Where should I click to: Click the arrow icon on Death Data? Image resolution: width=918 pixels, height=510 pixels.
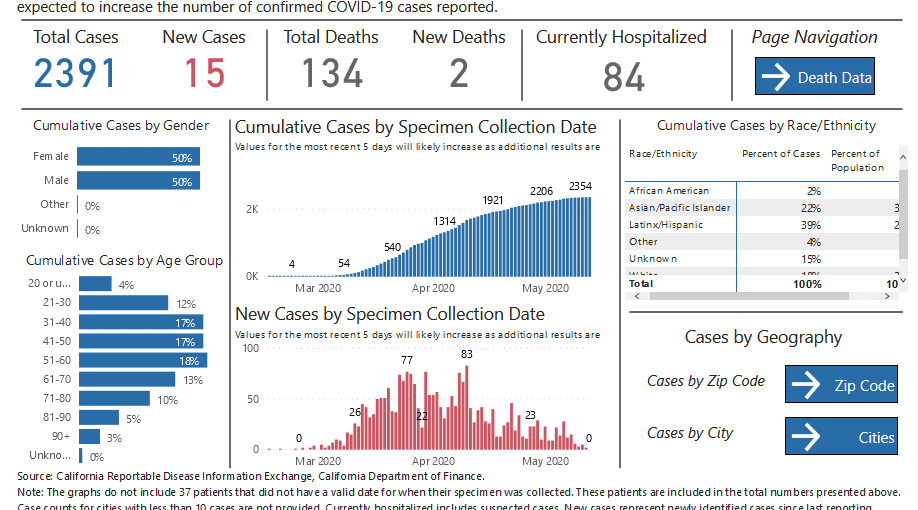pos(776,77)
